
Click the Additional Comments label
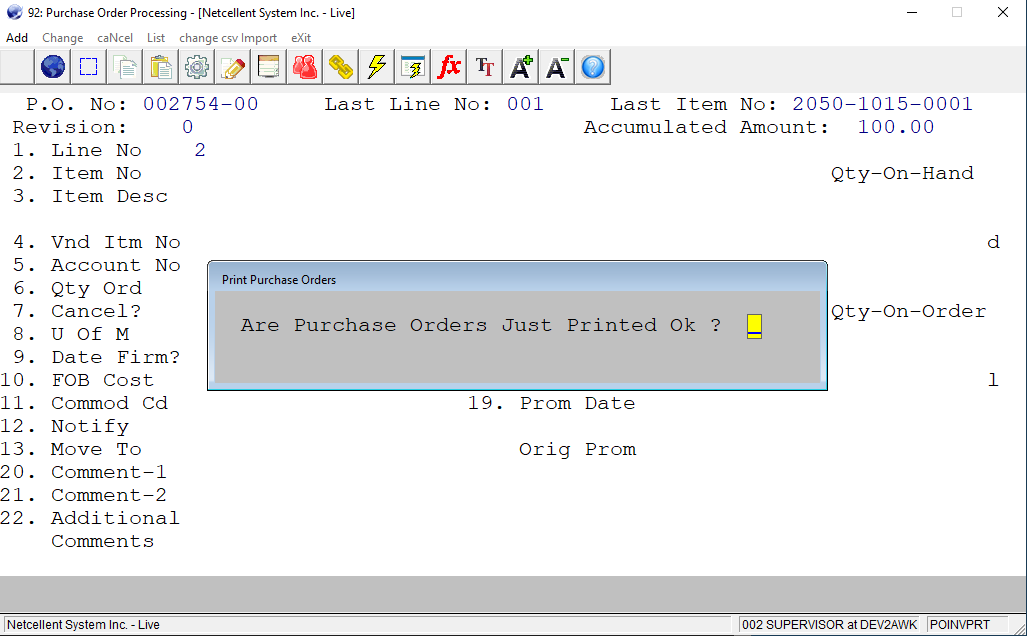click(x=115, y=529)
